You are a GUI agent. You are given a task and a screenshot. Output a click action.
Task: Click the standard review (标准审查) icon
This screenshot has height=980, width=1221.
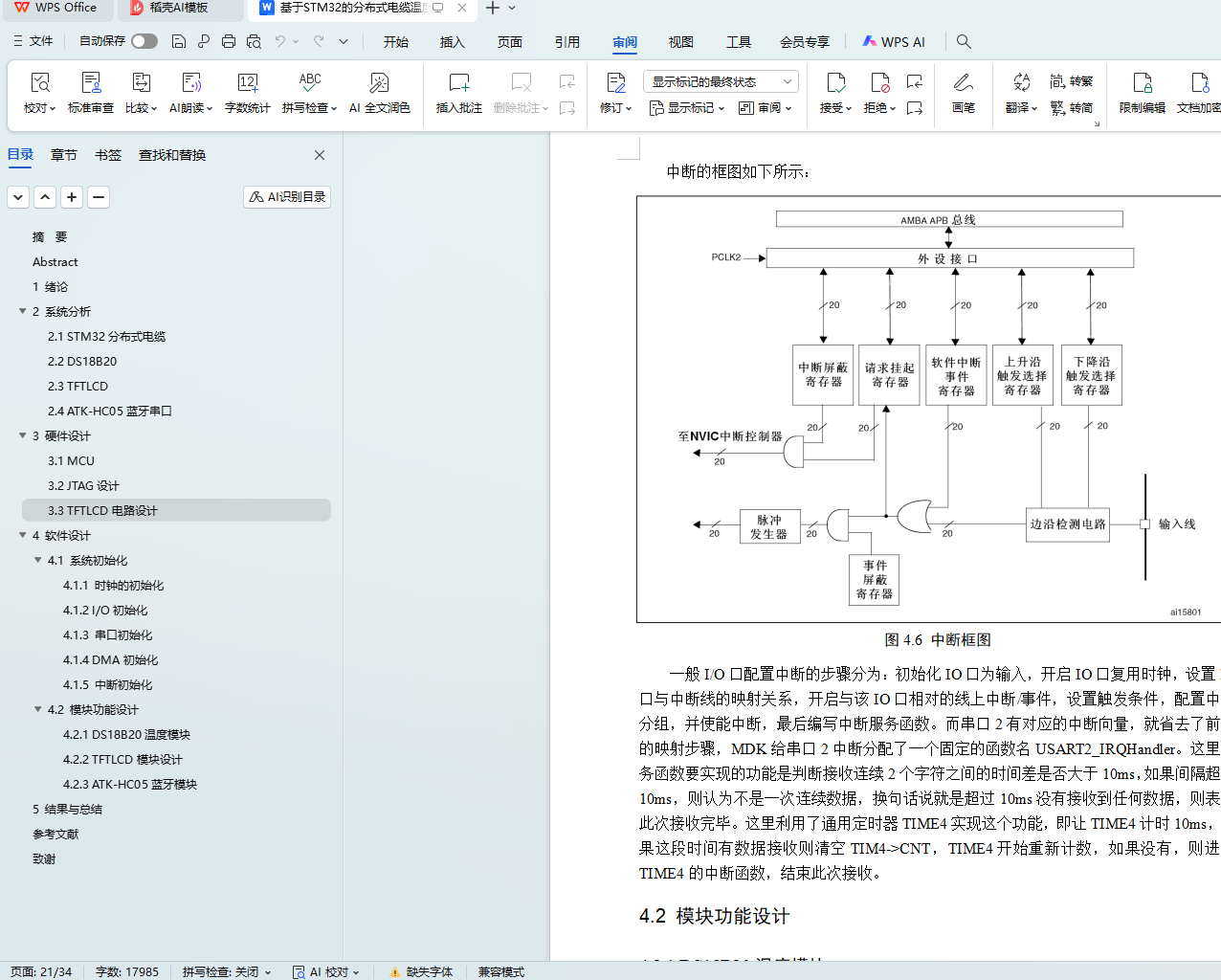pyautogui.click(x=91, y=83)
